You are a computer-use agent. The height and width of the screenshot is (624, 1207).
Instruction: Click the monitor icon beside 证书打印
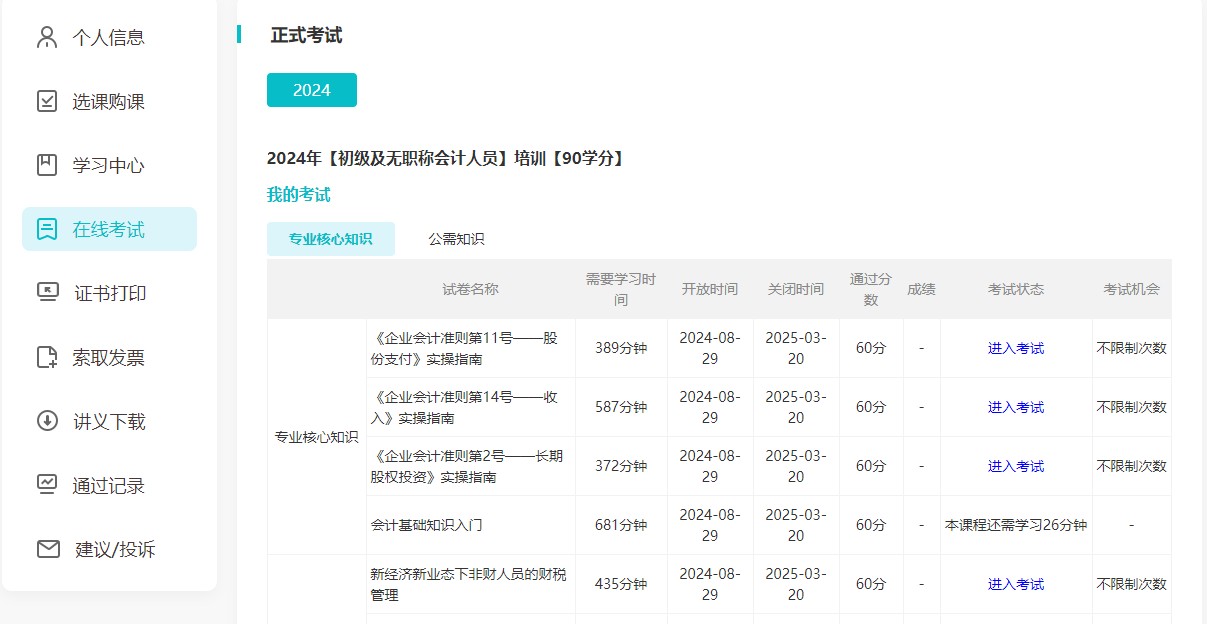[x=47, y=293]
